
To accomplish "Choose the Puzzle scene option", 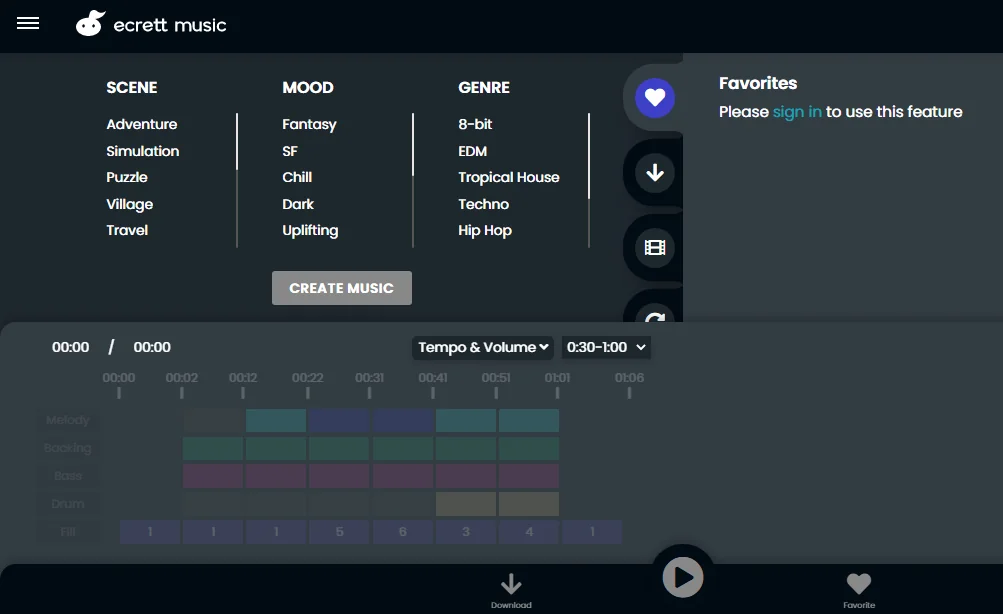I will tap(127, 177).
